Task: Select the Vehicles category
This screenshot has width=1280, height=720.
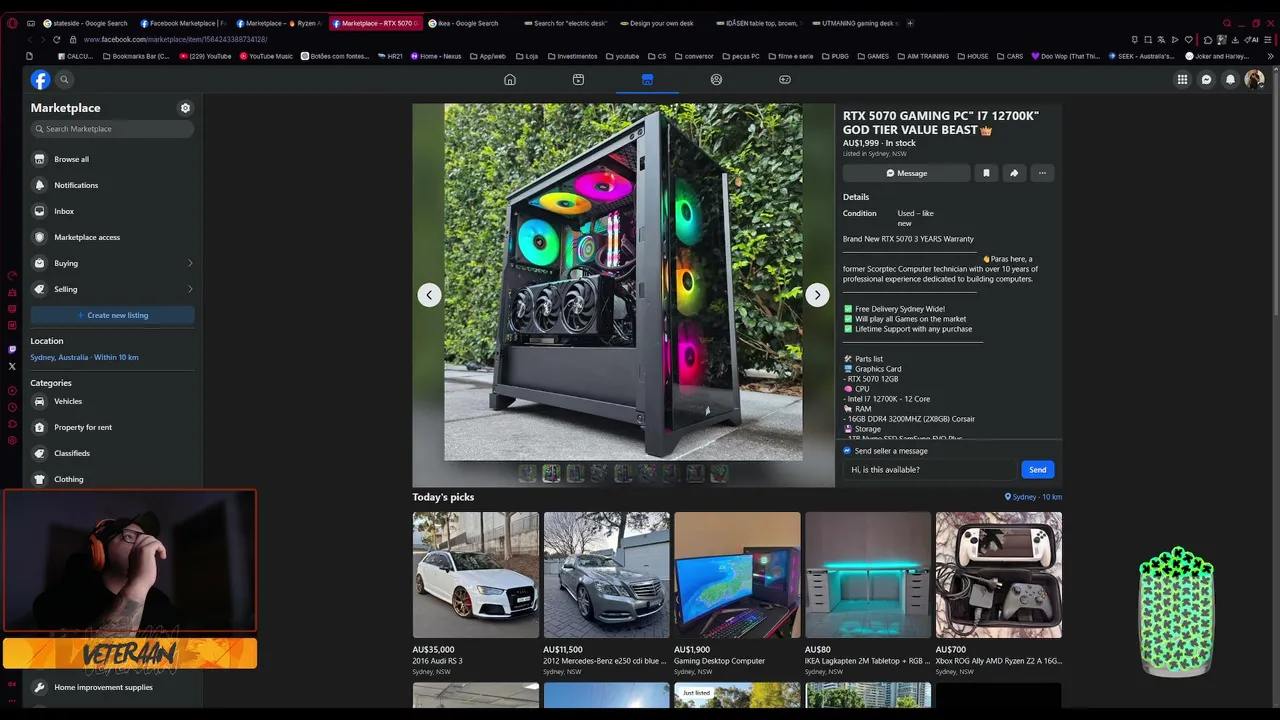Action: (x=112, y=401)
